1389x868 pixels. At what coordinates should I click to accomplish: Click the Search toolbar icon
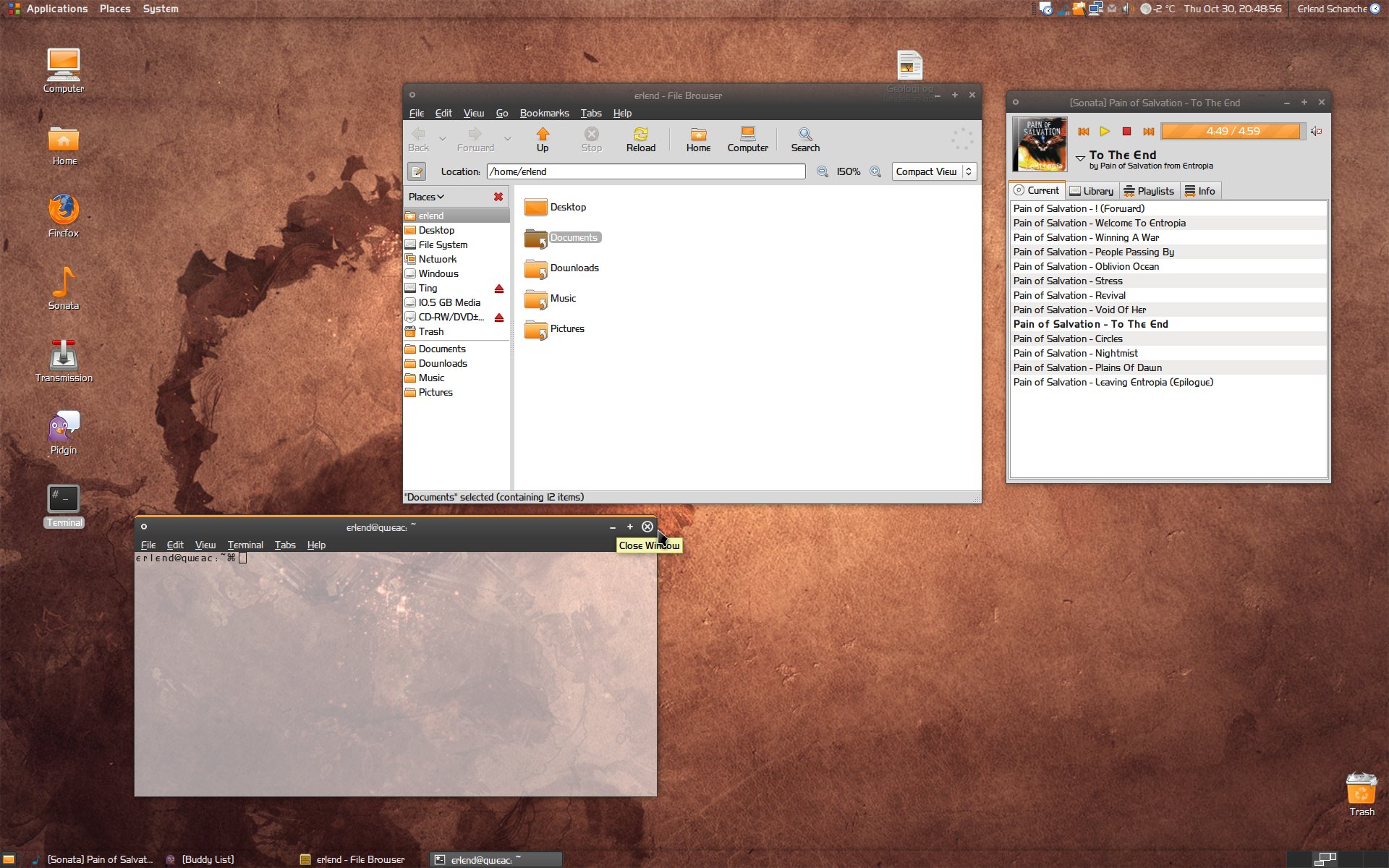805,140
